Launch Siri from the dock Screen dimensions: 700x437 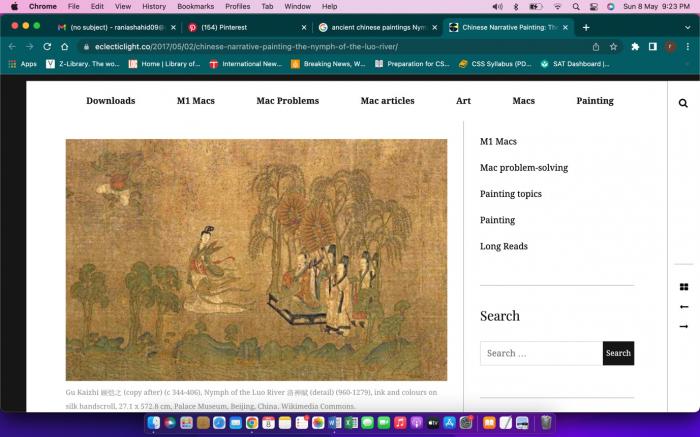170,422
